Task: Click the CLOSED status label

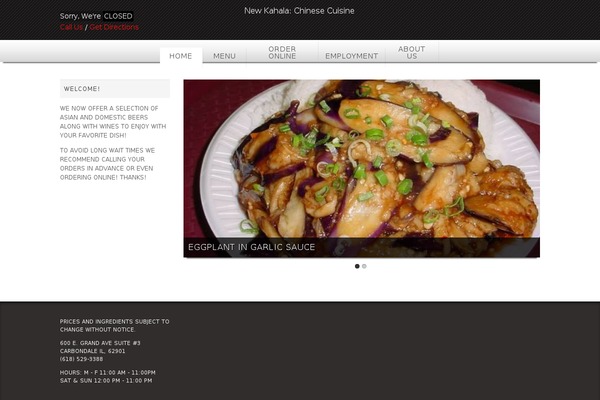Action: (x=118, y=16)
